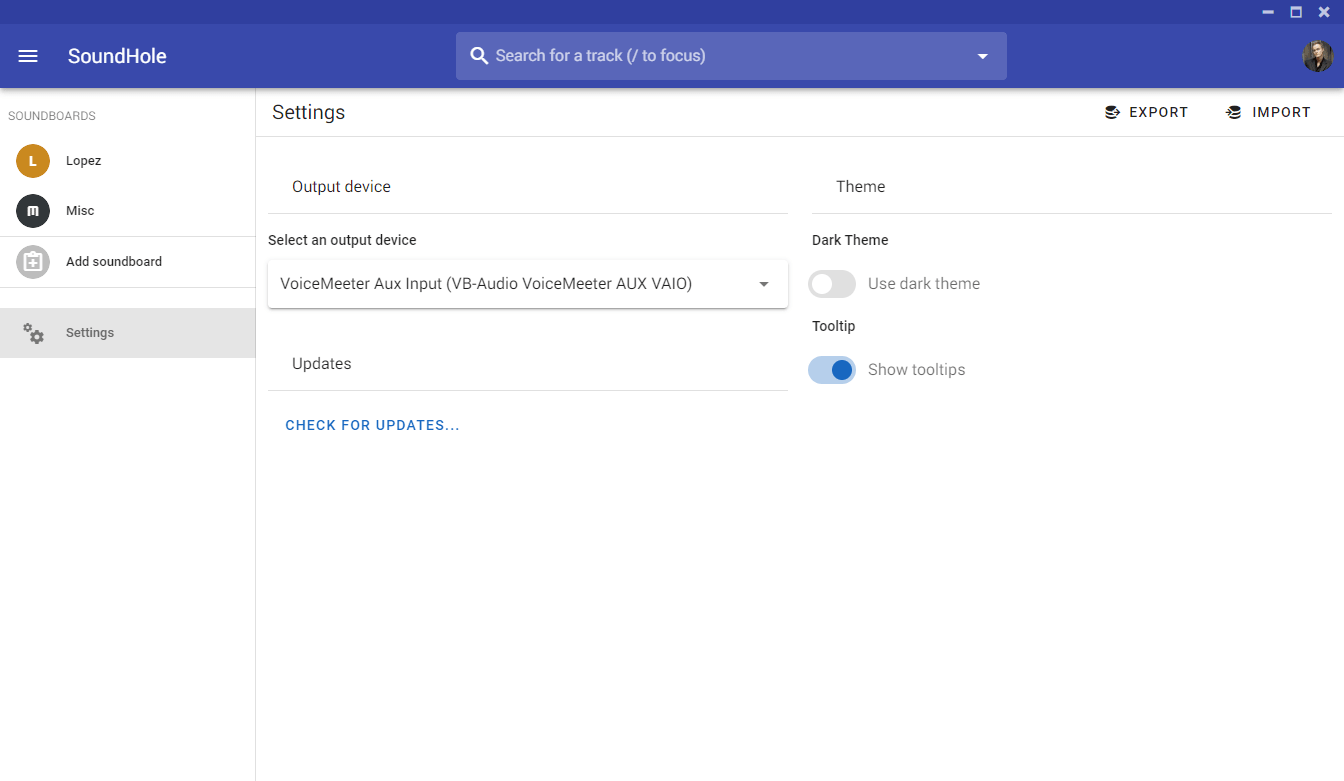Screen dimensions: 1344x781
Task: Click the Lopez soundboard avatar icon
Action: [x=33, y=161]
